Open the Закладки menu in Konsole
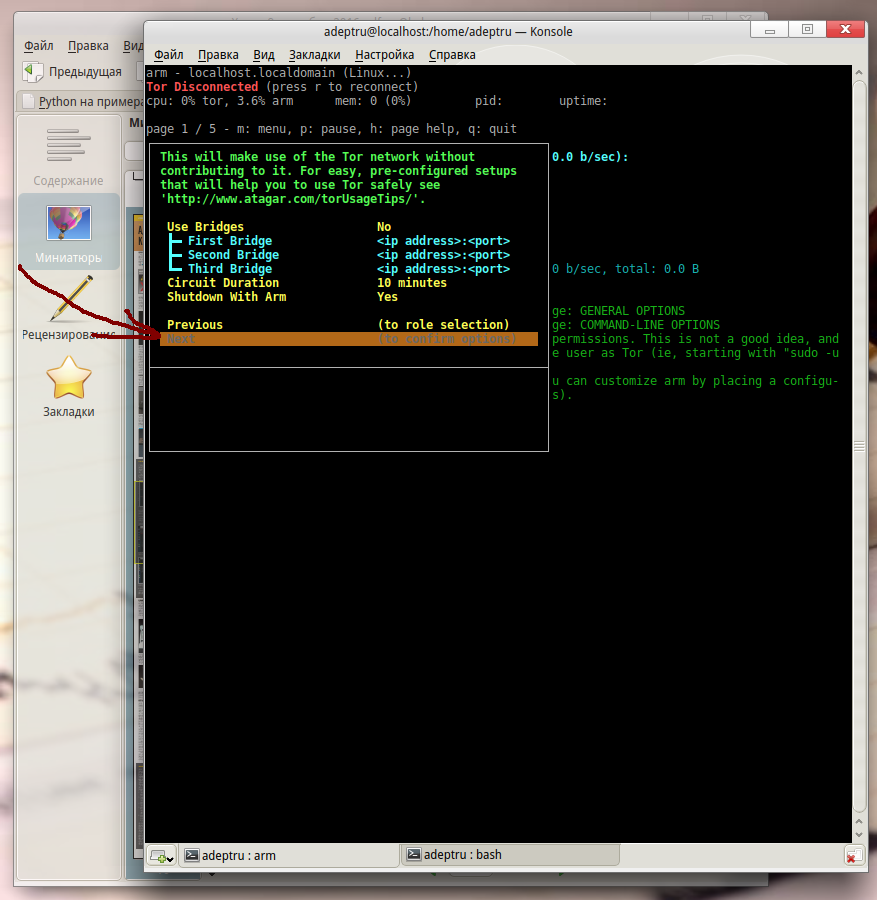Image resolution: width=877 pixels, height=900 pixels. coord(314,55)
